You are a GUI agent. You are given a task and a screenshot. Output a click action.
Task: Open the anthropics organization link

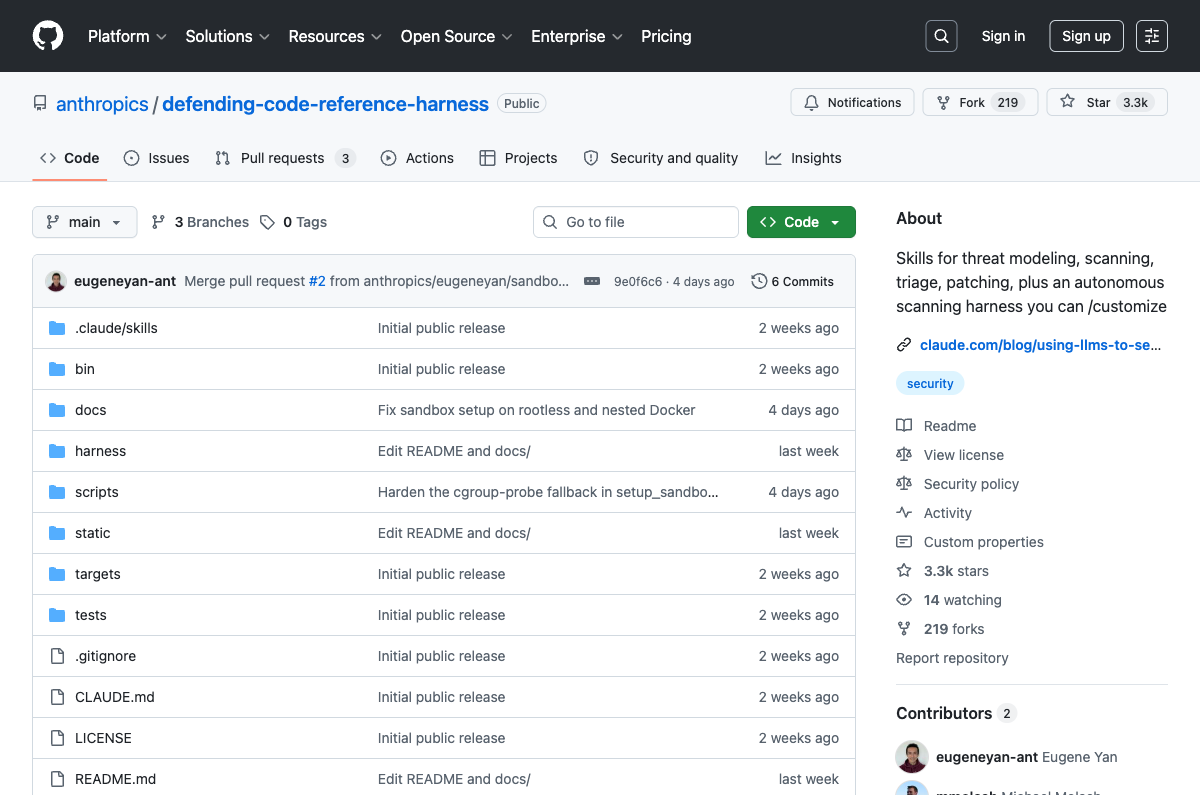pyautogui.click(x=102, y=104)
